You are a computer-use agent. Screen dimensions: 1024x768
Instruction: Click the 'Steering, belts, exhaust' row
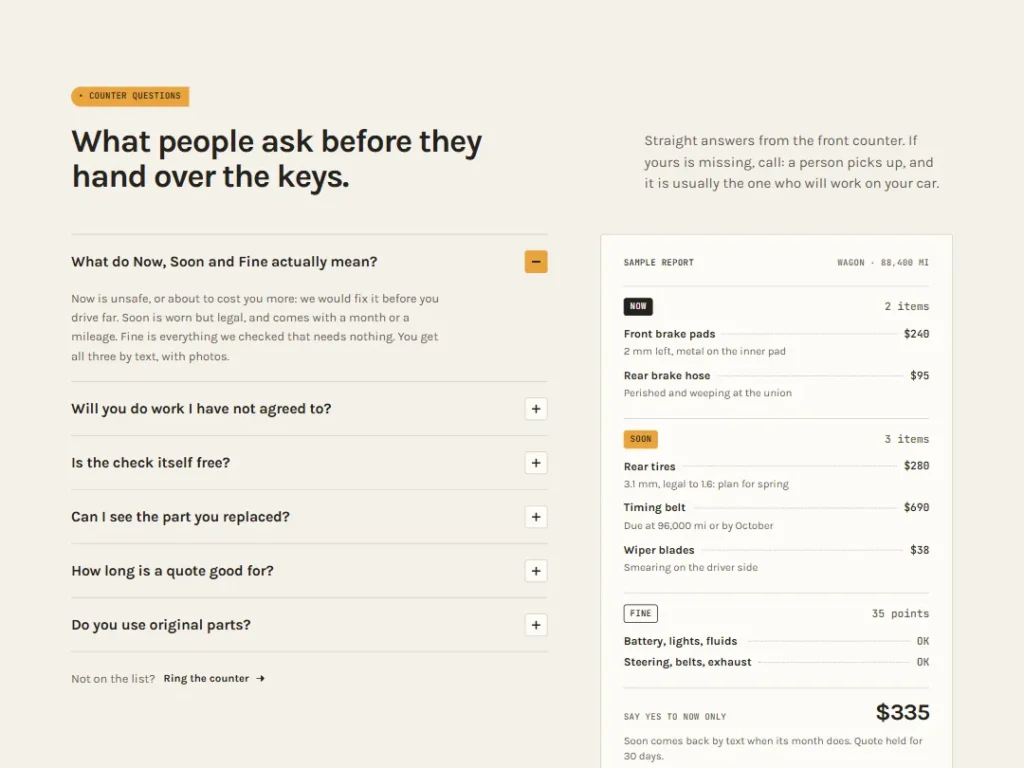(776, 662)
